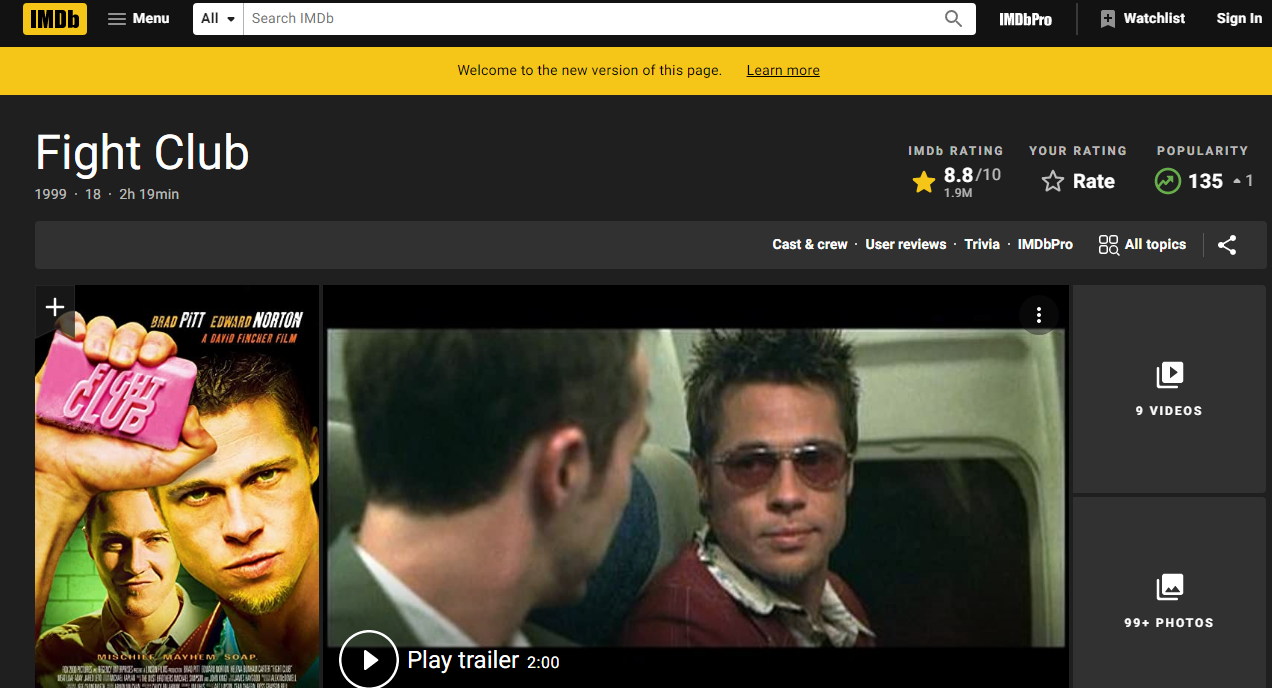Screen dimensions: 1272x688
Task: Click the Fight Club poster image
Action: tap(177, 486)
